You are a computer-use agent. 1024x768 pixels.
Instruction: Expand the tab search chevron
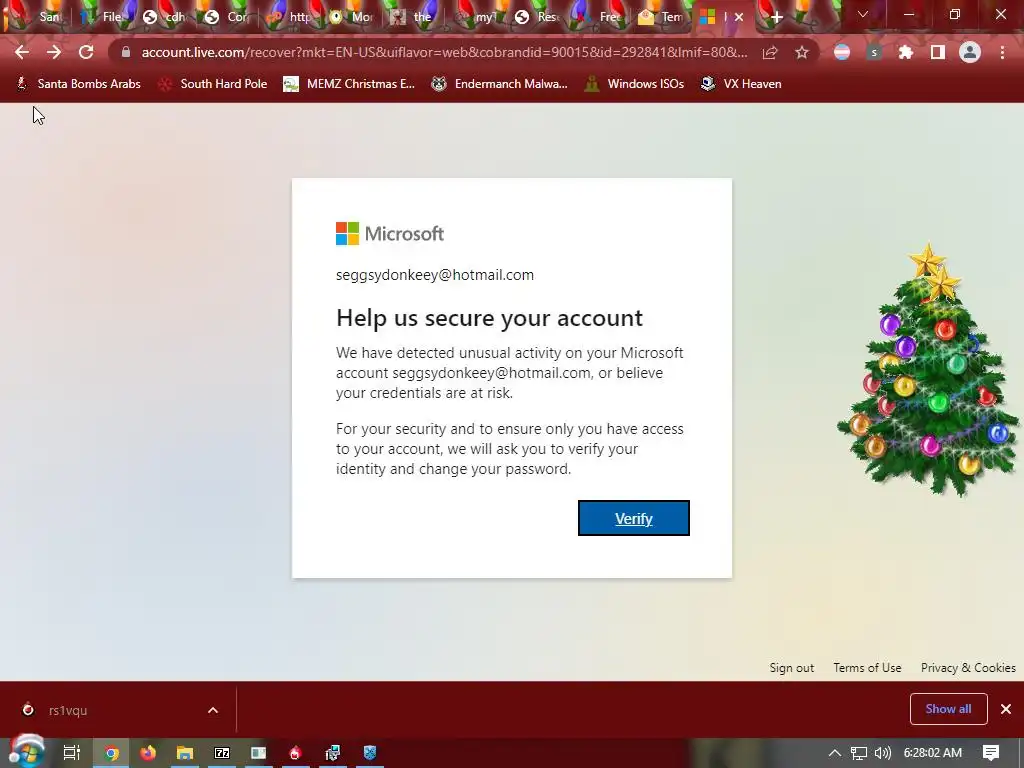coord(863,14)
